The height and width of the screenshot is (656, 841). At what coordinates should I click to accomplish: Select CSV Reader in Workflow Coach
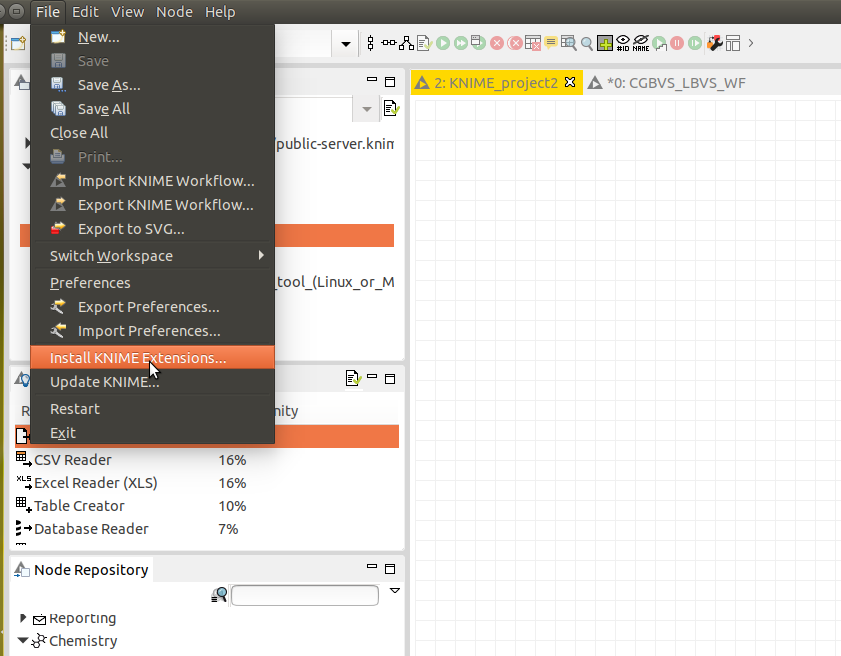(x=207, y=460)
